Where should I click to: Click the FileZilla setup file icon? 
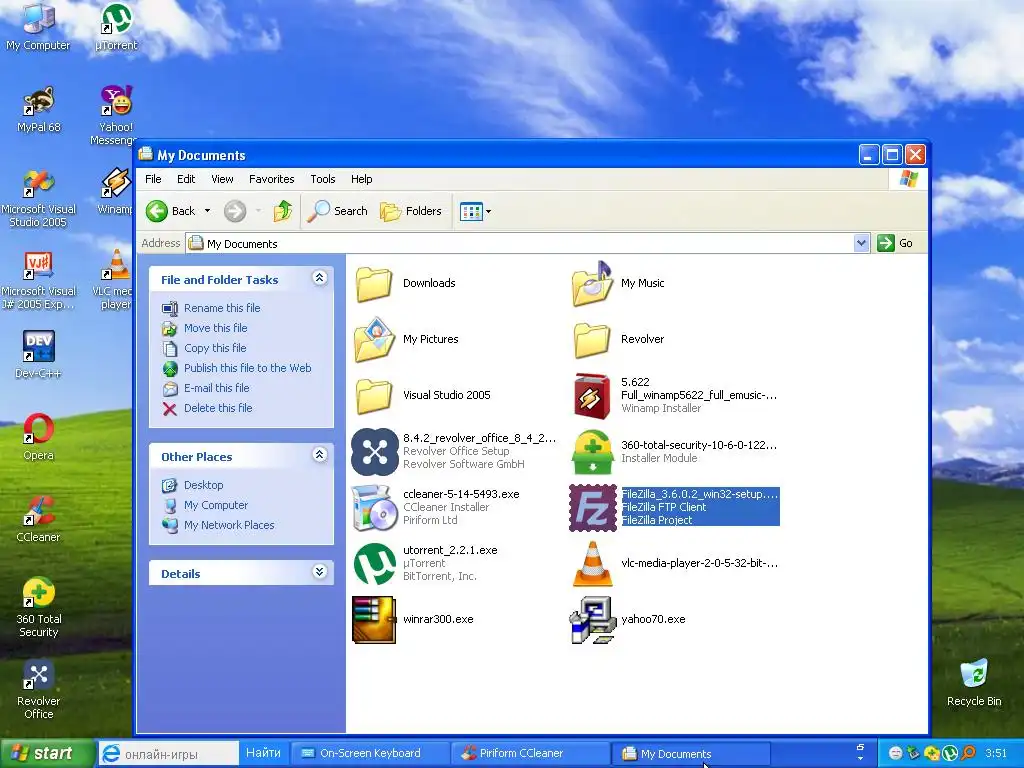click(x=592, y=507)
